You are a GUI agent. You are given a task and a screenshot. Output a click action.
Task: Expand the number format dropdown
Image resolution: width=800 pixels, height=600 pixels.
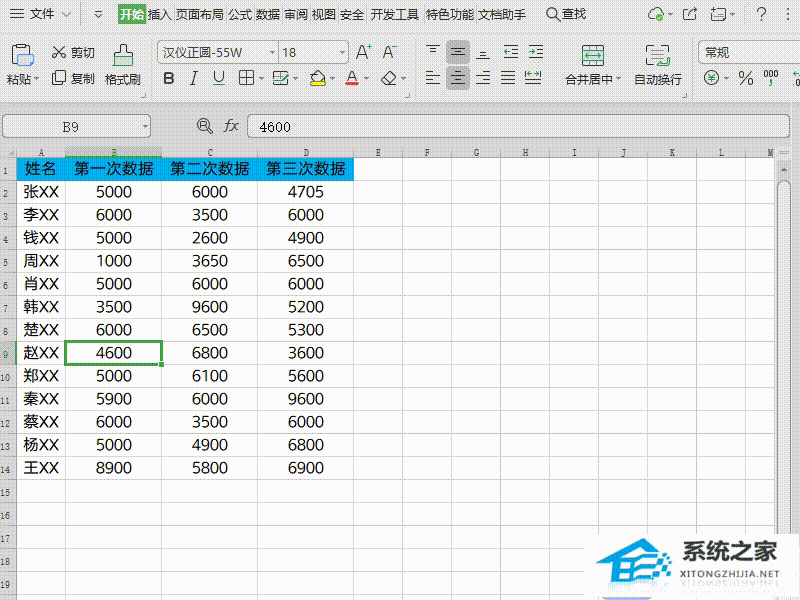[790, 52]
